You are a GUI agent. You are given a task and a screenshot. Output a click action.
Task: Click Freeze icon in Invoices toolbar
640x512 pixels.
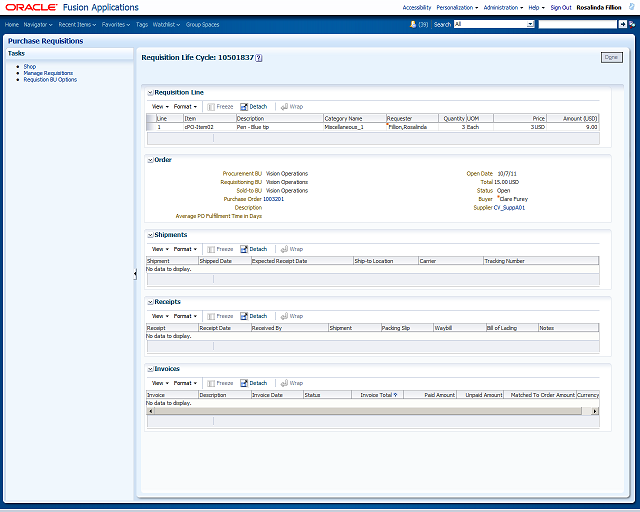pos(211,383)
